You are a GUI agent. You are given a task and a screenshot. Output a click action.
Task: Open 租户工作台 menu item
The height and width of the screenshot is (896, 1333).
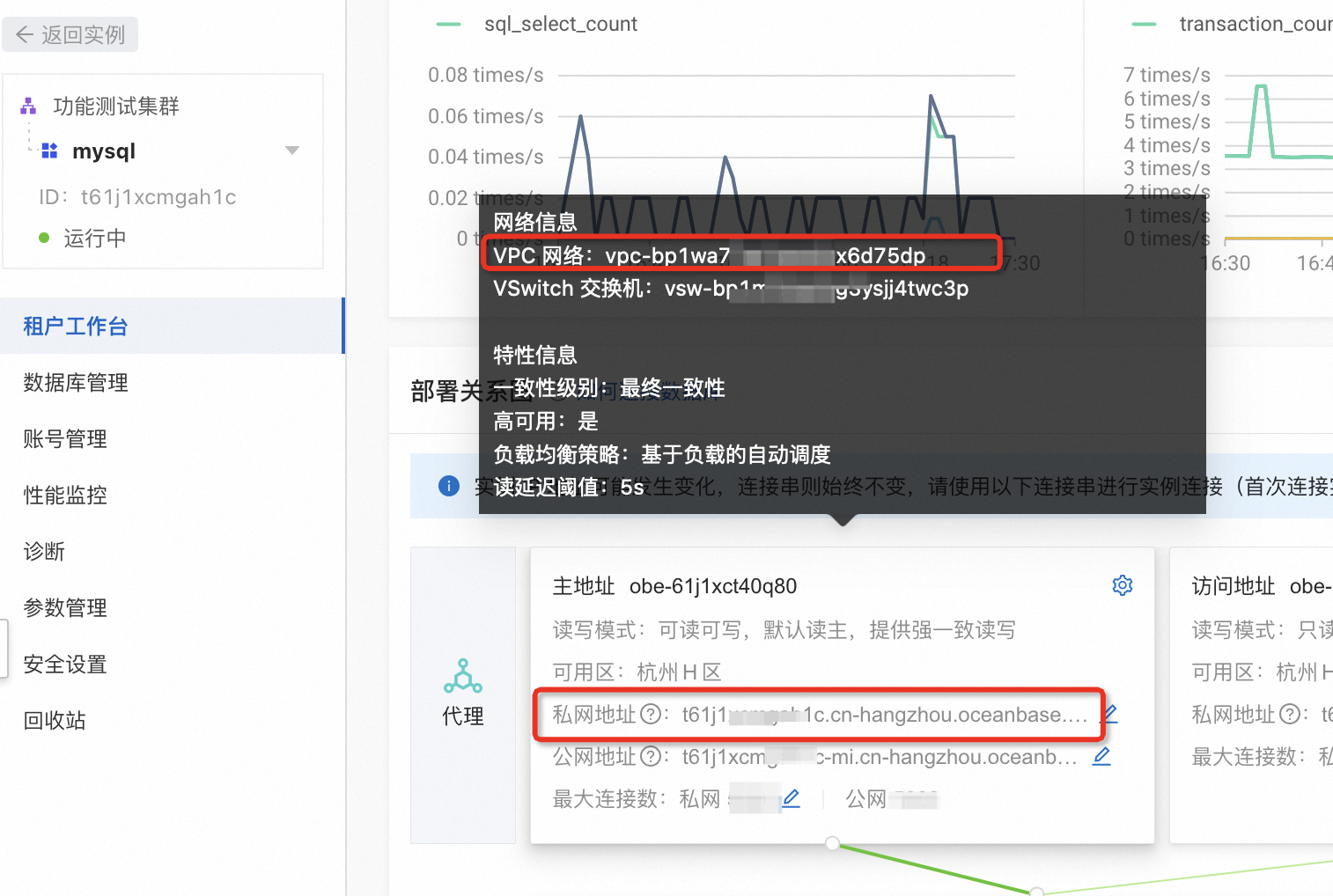click(x=172, y=326)
